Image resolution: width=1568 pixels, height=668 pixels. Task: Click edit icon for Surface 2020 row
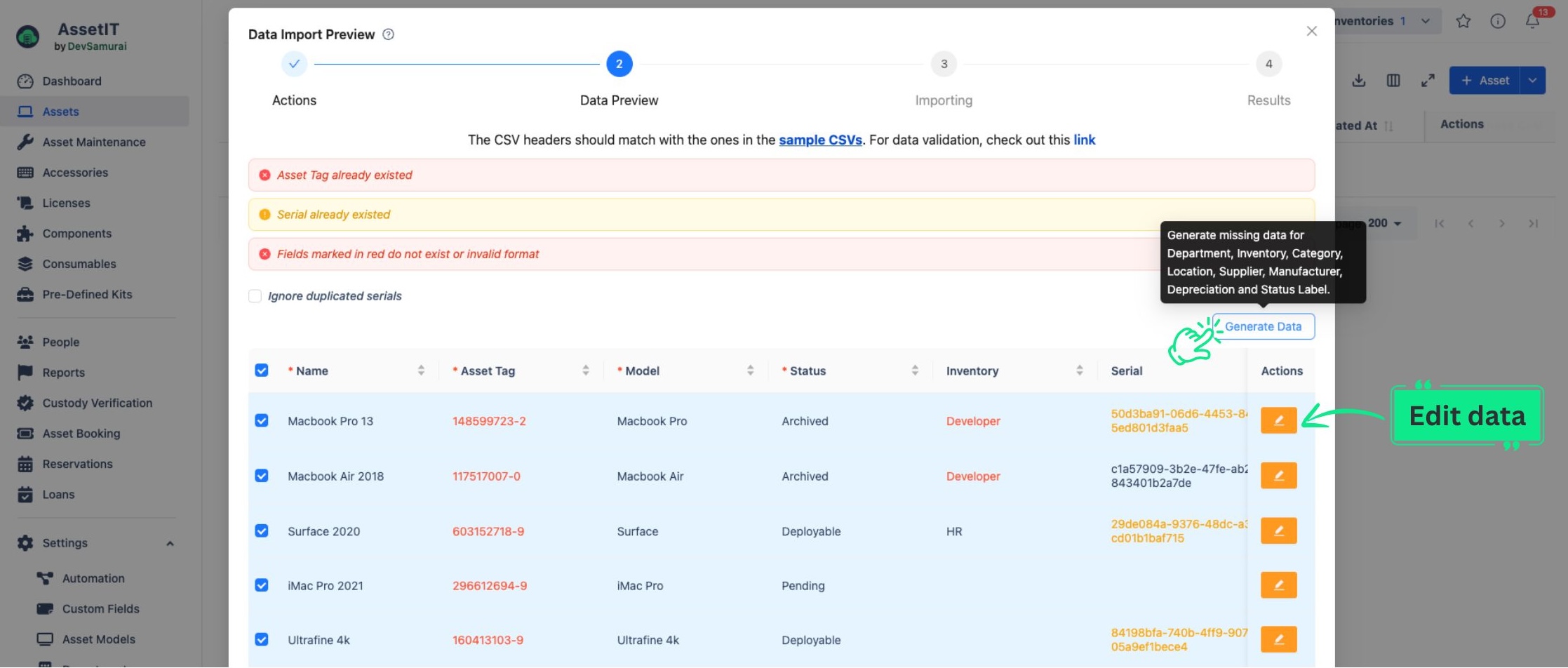click(x=1278, y=530)
